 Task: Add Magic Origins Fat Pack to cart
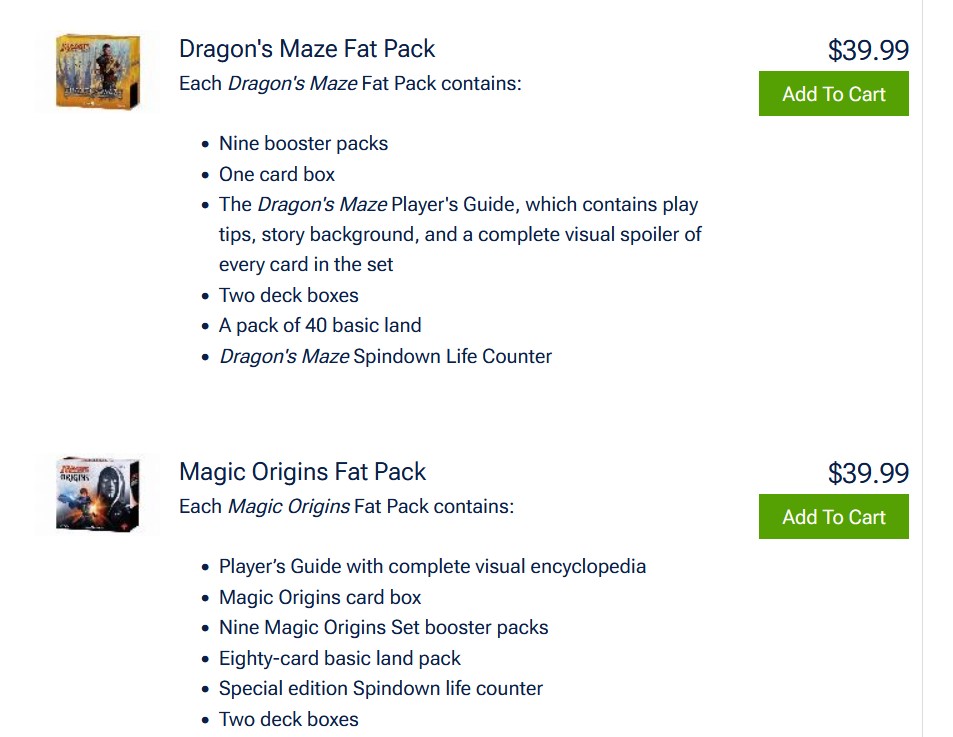[x=833, y=517]
